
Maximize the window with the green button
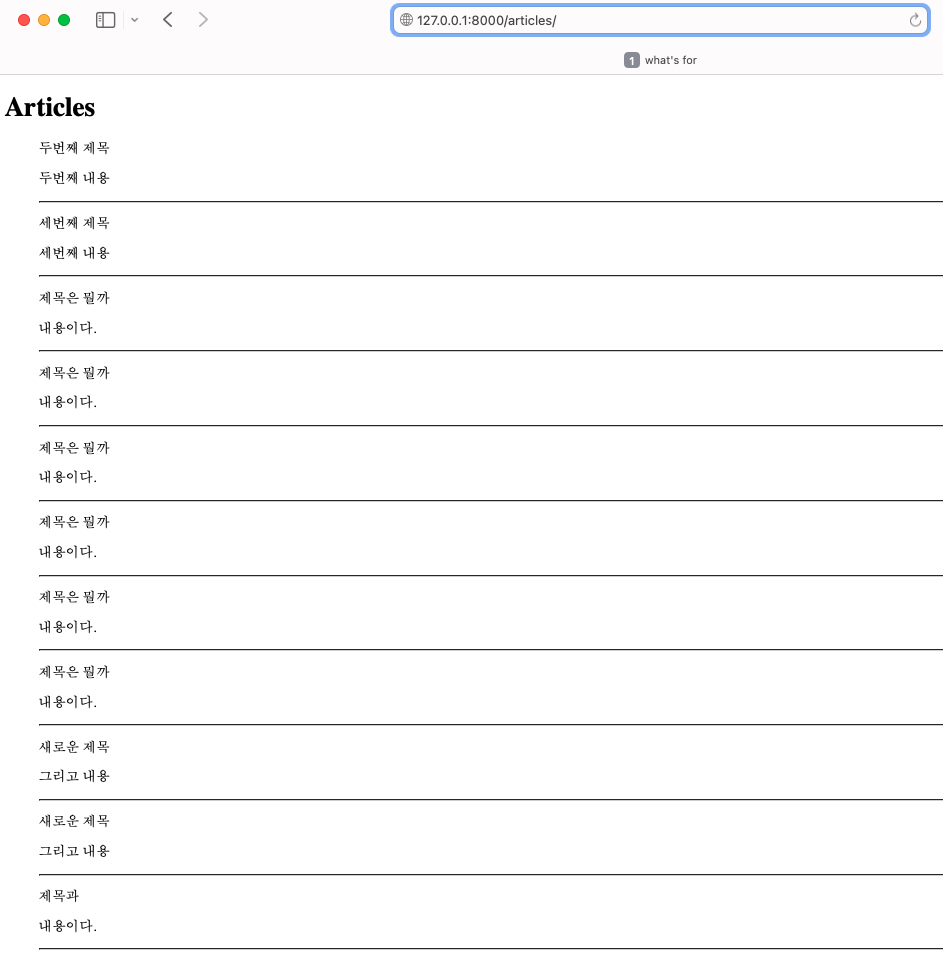(64, 20)
